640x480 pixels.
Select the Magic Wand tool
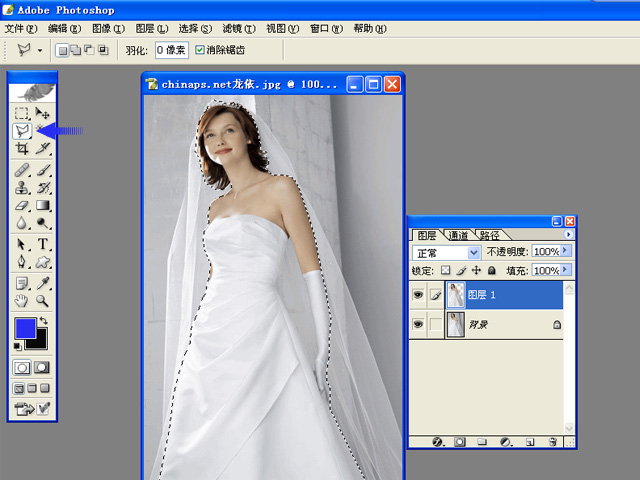coord(39,128)
